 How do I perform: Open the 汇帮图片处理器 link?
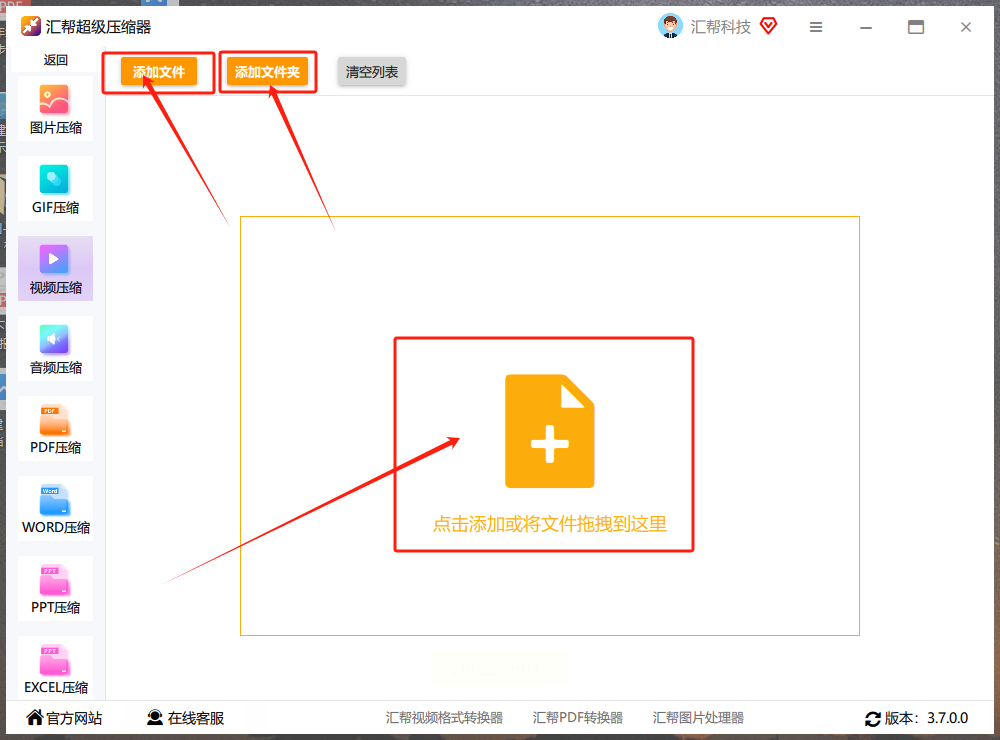(698, 718)
